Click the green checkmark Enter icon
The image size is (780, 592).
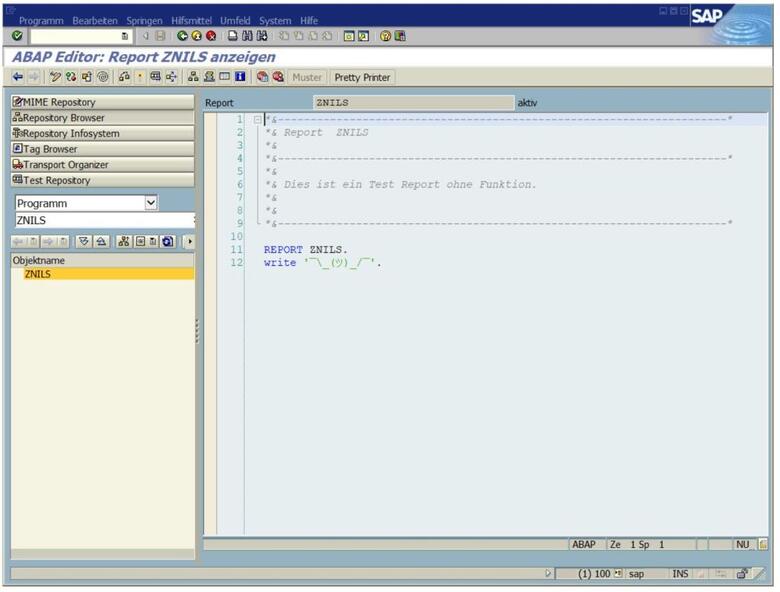coord(17,36)
